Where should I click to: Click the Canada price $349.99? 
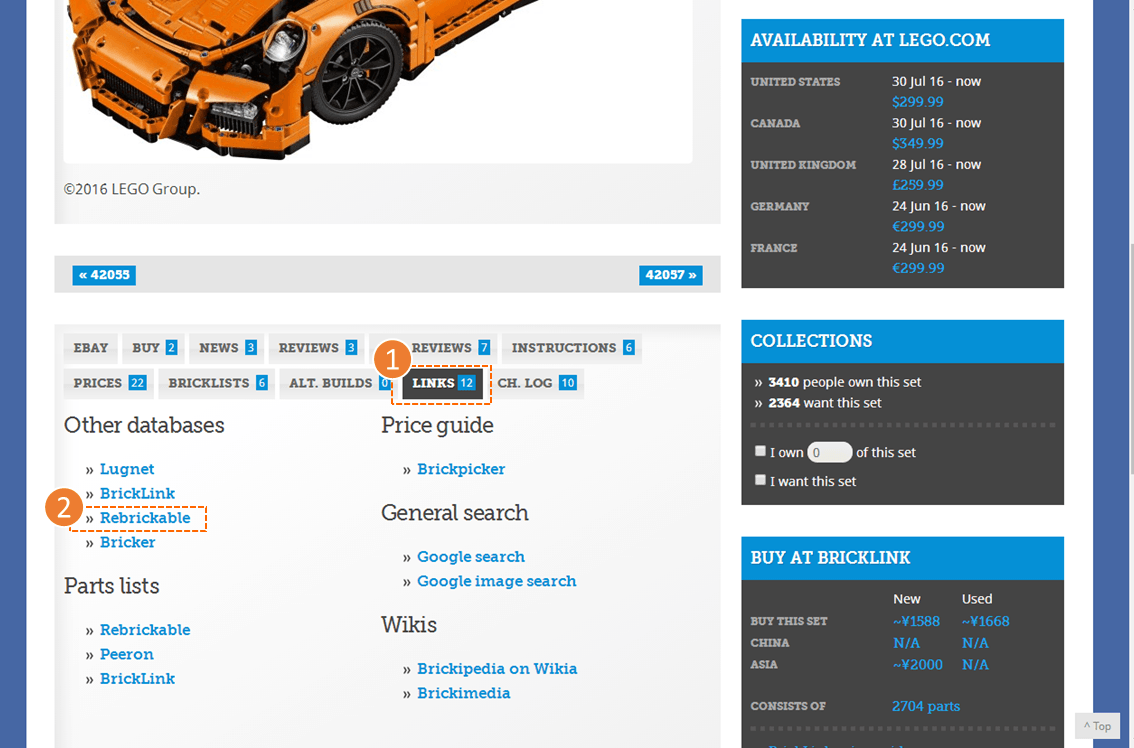click(x=917, y=143)
